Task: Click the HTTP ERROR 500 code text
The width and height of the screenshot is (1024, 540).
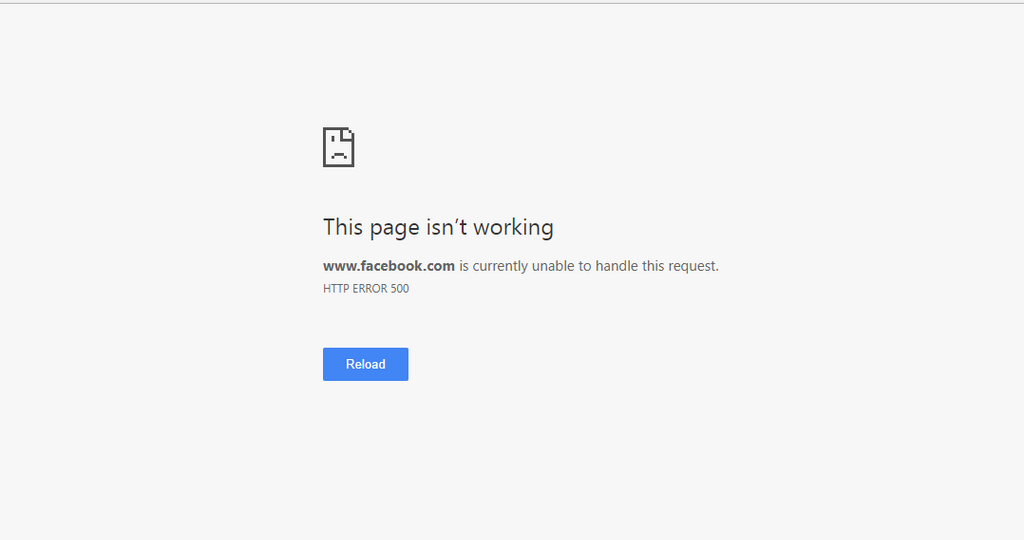Action: (366, 289)
